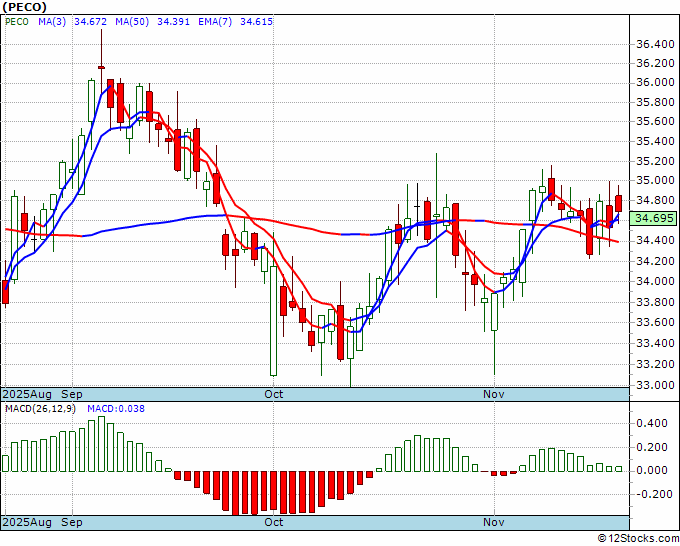Click the 0.000 MACD axis label

[x=652, y=471]
